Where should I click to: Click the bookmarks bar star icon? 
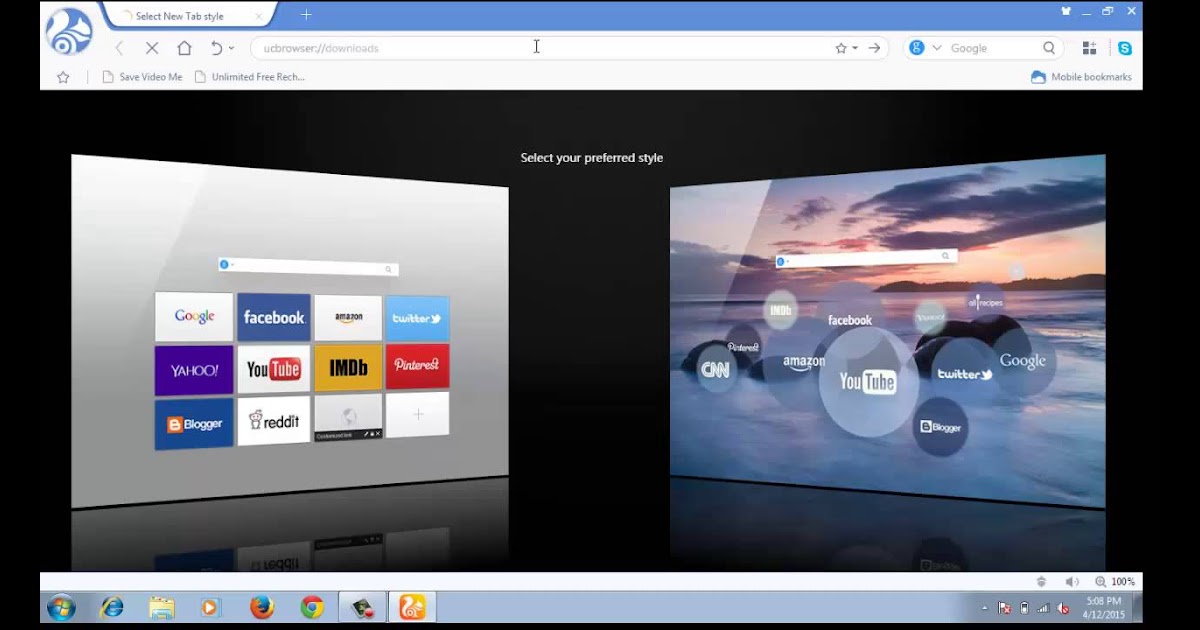(x=63, y=77)
